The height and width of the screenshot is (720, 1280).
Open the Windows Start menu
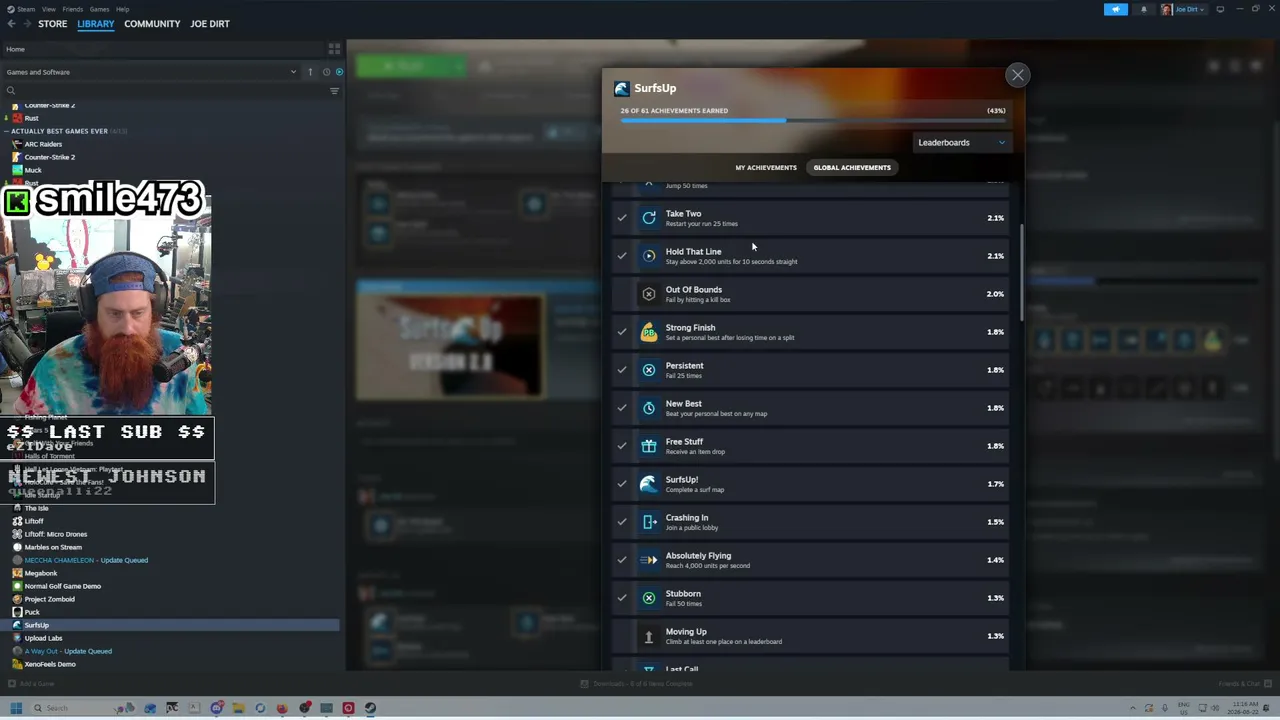[16, 708]
